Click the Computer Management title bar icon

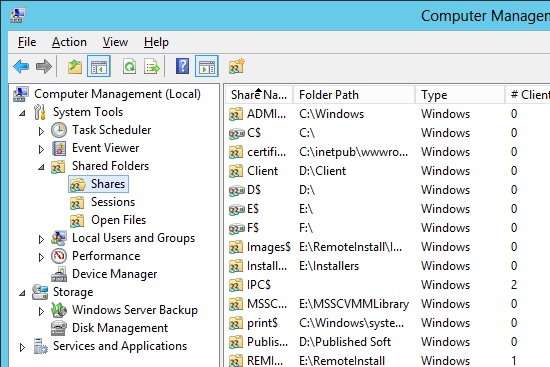pyautogui.click(x=18, y=15)
